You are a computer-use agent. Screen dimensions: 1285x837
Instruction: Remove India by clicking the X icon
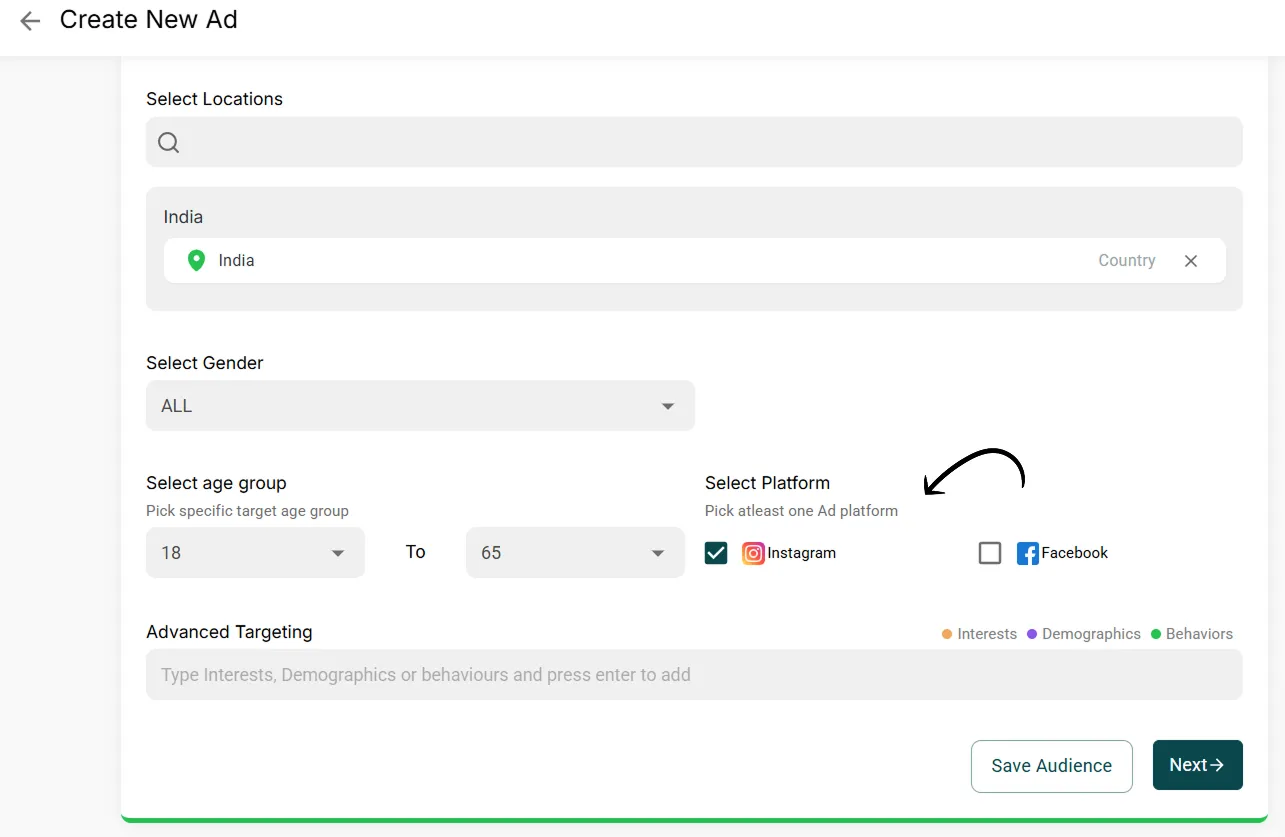pos(1191,260)
